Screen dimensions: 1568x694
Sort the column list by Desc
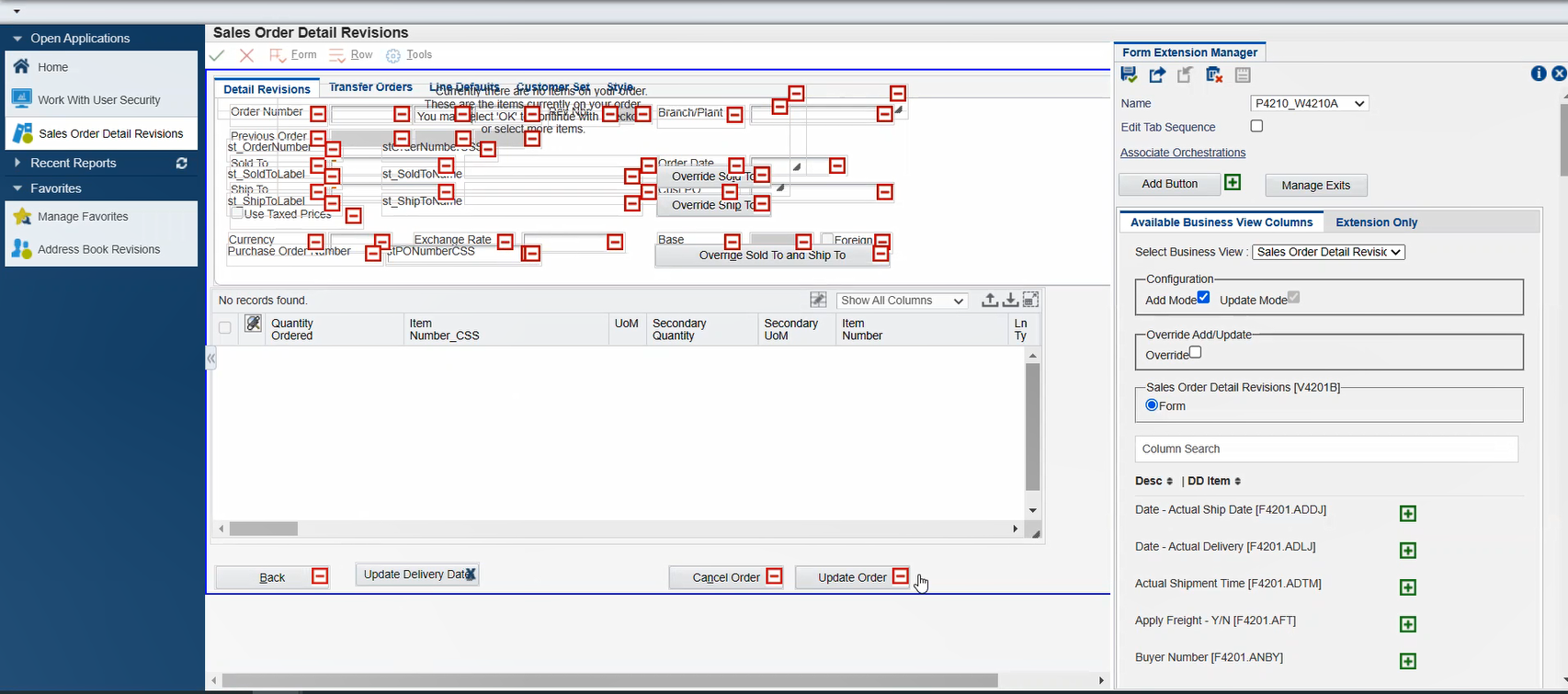pyautogui.click(x=1153, y=481)
